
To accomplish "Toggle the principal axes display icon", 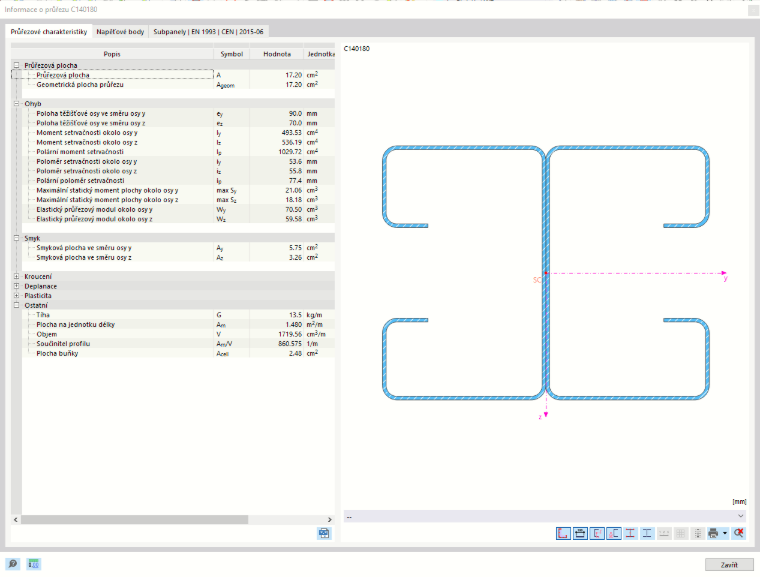I will tap(597, 533).
